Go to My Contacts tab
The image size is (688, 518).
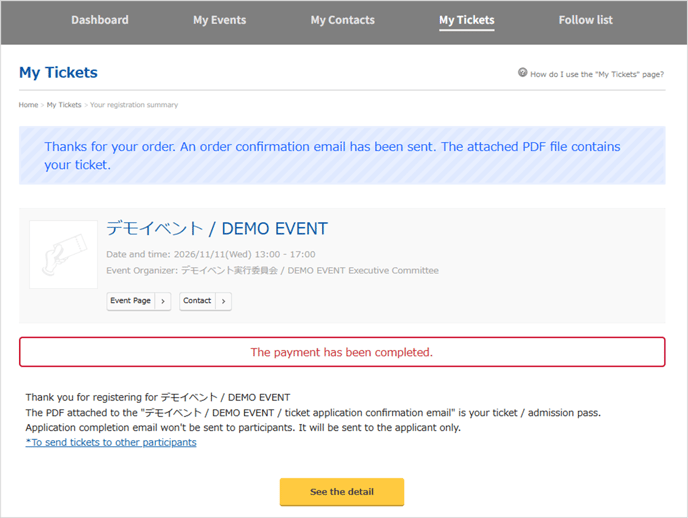[342, 20]
